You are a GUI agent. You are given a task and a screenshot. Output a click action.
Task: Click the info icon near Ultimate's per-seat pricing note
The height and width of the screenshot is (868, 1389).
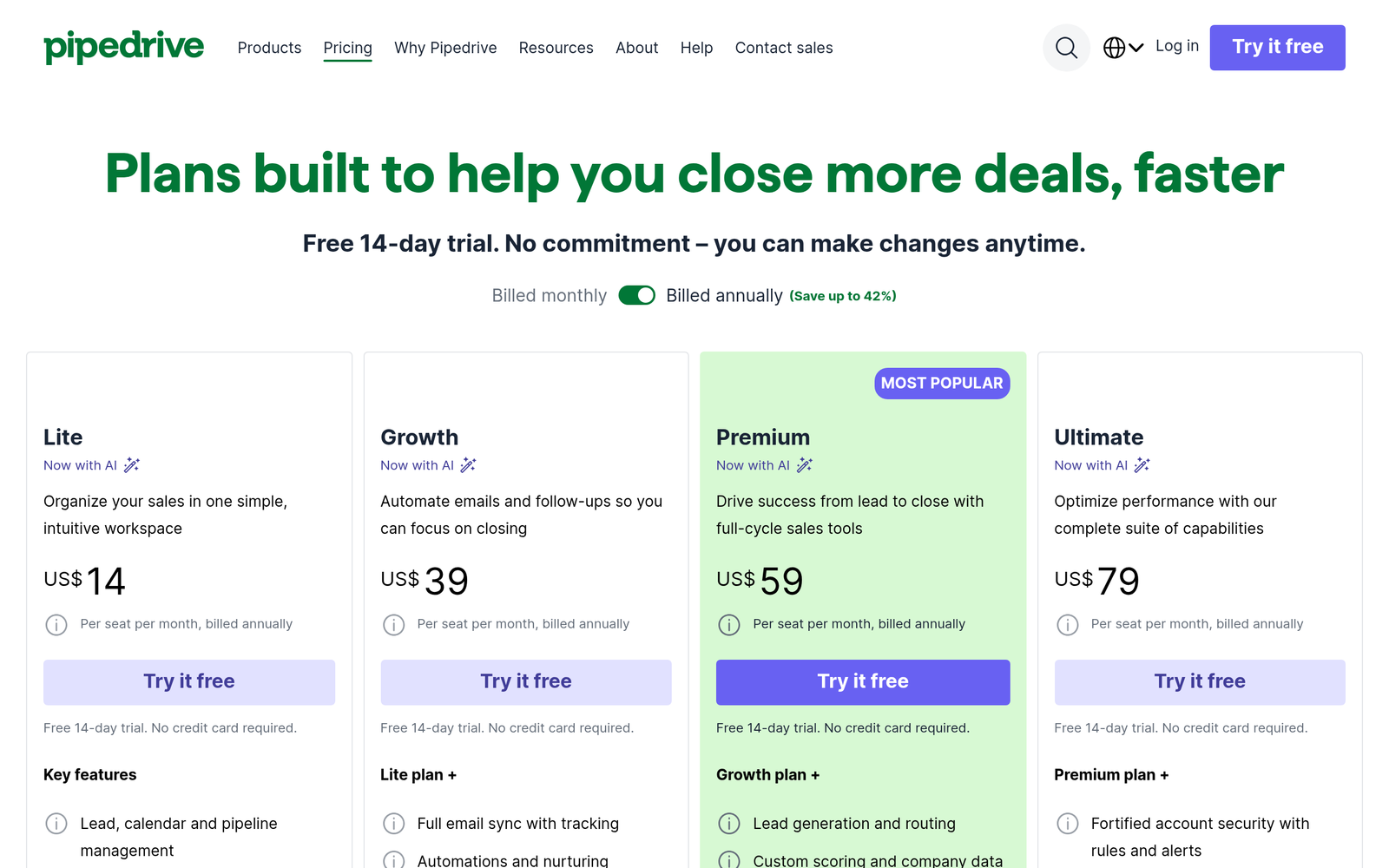coord(1067,624)
